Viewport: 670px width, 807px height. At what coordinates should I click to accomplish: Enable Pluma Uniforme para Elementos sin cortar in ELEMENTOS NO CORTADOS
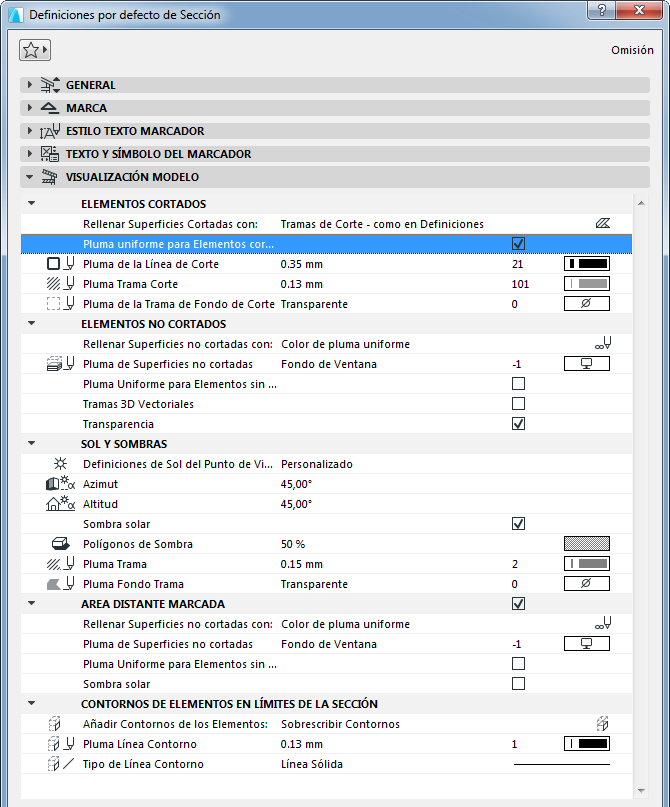(518, 384)
